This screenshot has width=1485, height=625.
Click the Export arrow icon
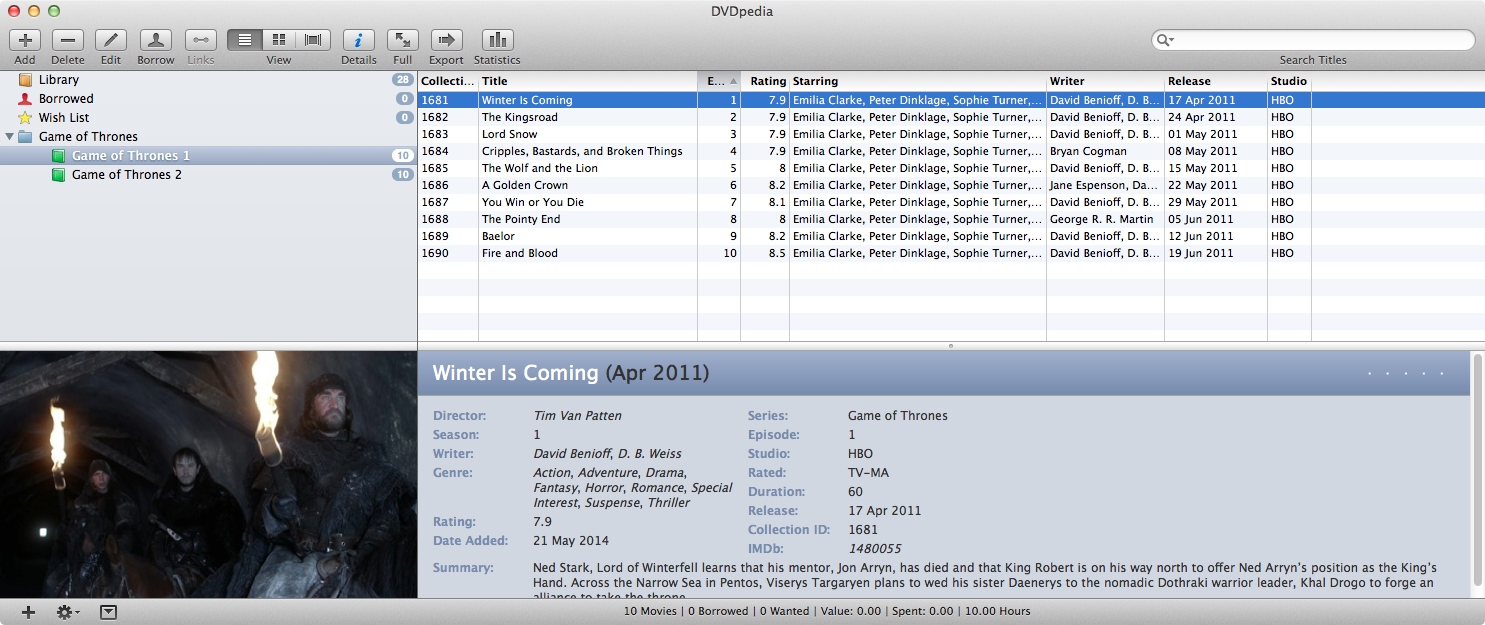click(447, 40)
